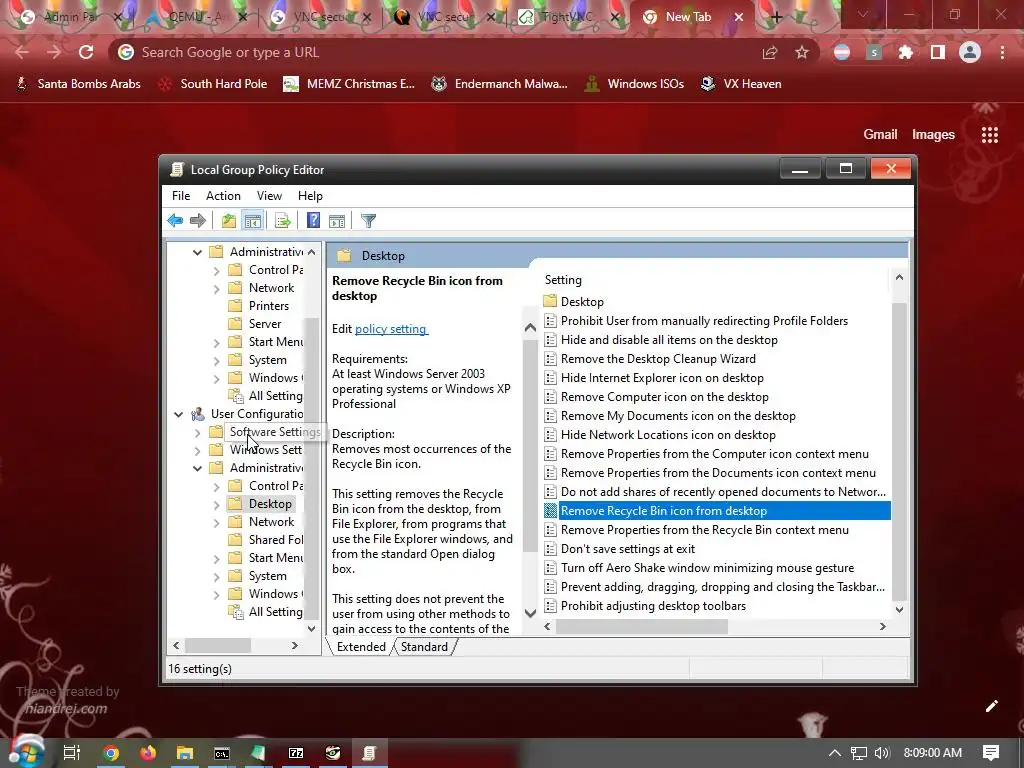The width and height of the screenshot is (1024, 768).
Task: Click tree pane scroll down arrow
Action: tap(312, 629)
